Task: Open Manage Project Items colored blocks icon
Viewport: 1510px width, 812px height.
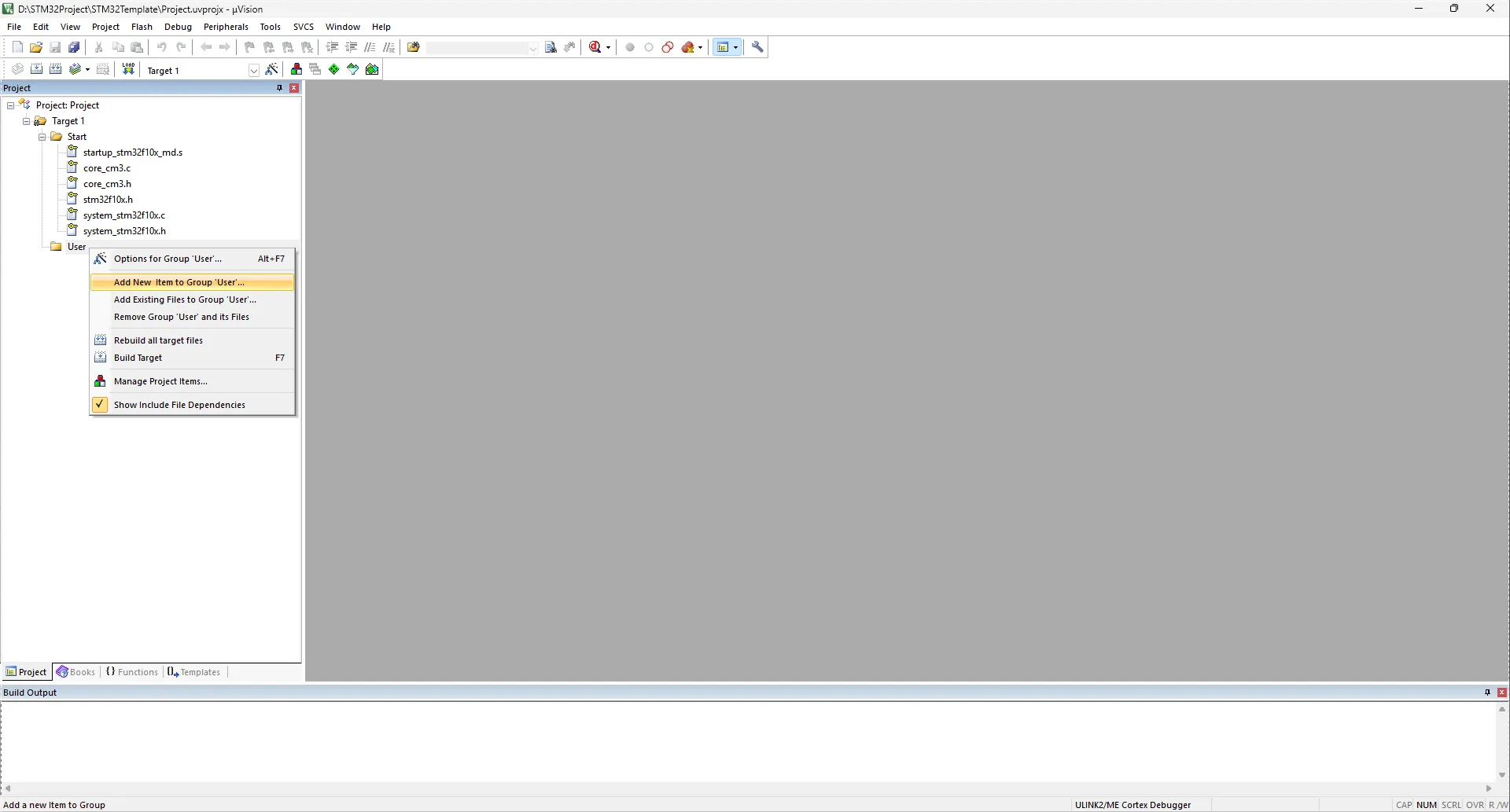Action: [296, 69]
